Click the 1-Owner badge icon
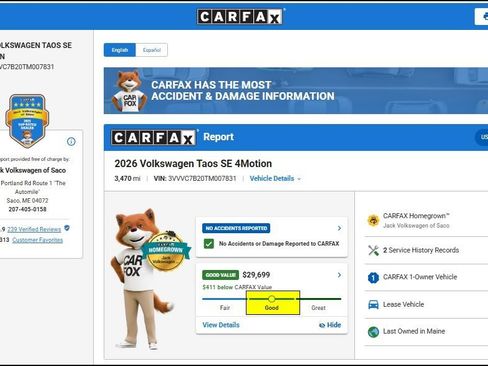 pyautogui.click(x=373, y=277)
